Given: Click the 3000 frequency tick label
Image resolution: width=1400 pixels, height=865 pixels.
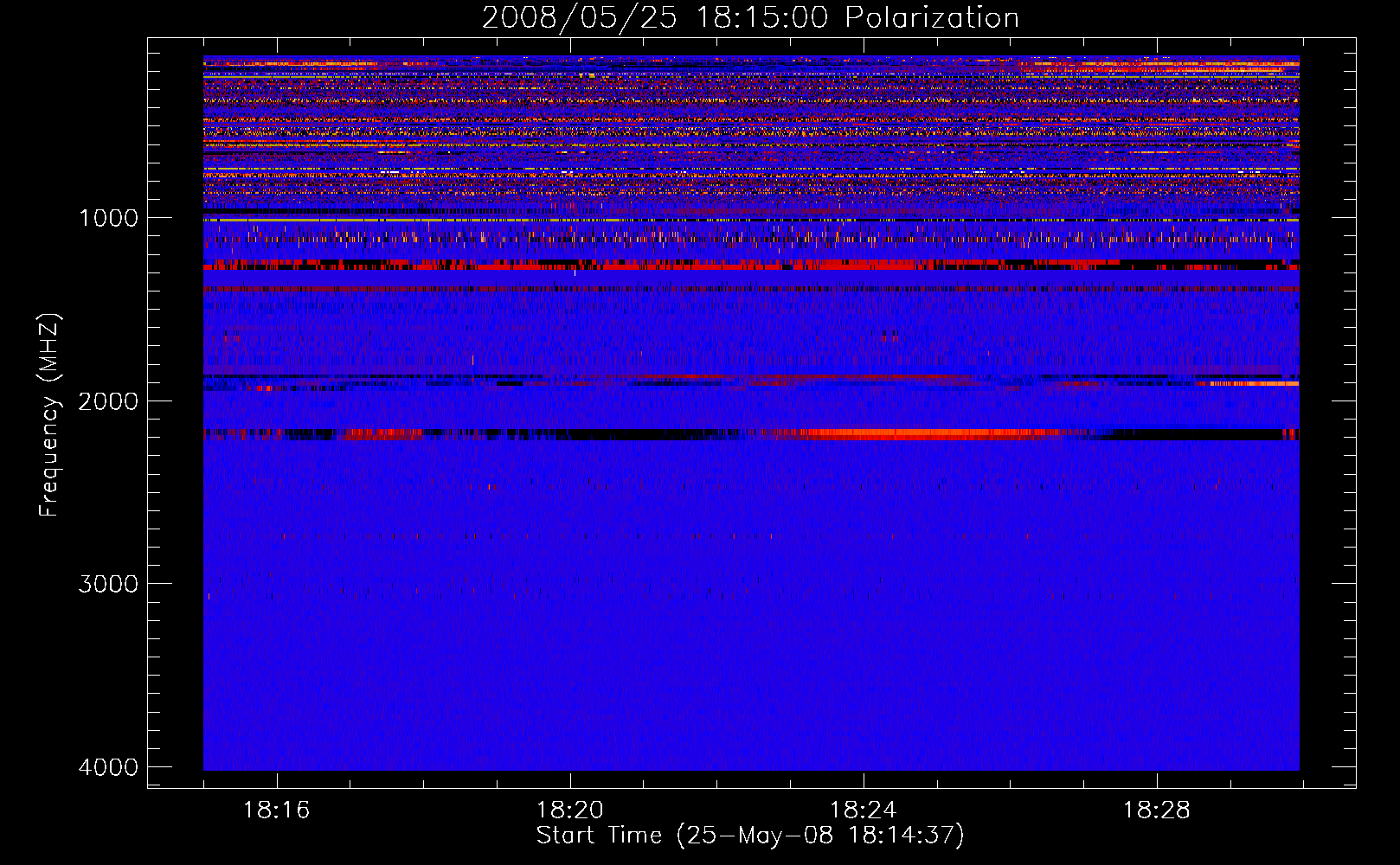Looking at the screenshot, I should coord(108,583).
